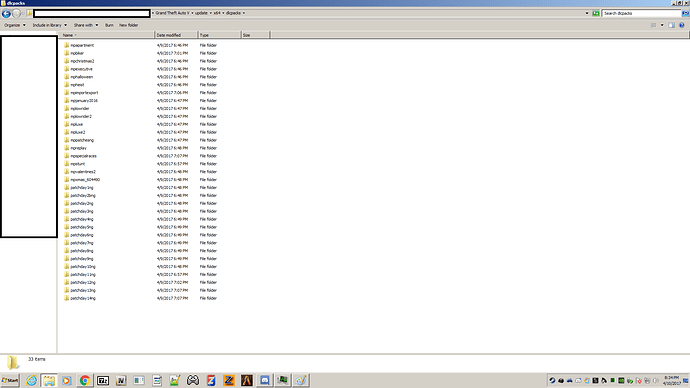Go back with the blue Back arrow
The height and width of the screenshot is (388, 690).
click(x=6, y=14)
